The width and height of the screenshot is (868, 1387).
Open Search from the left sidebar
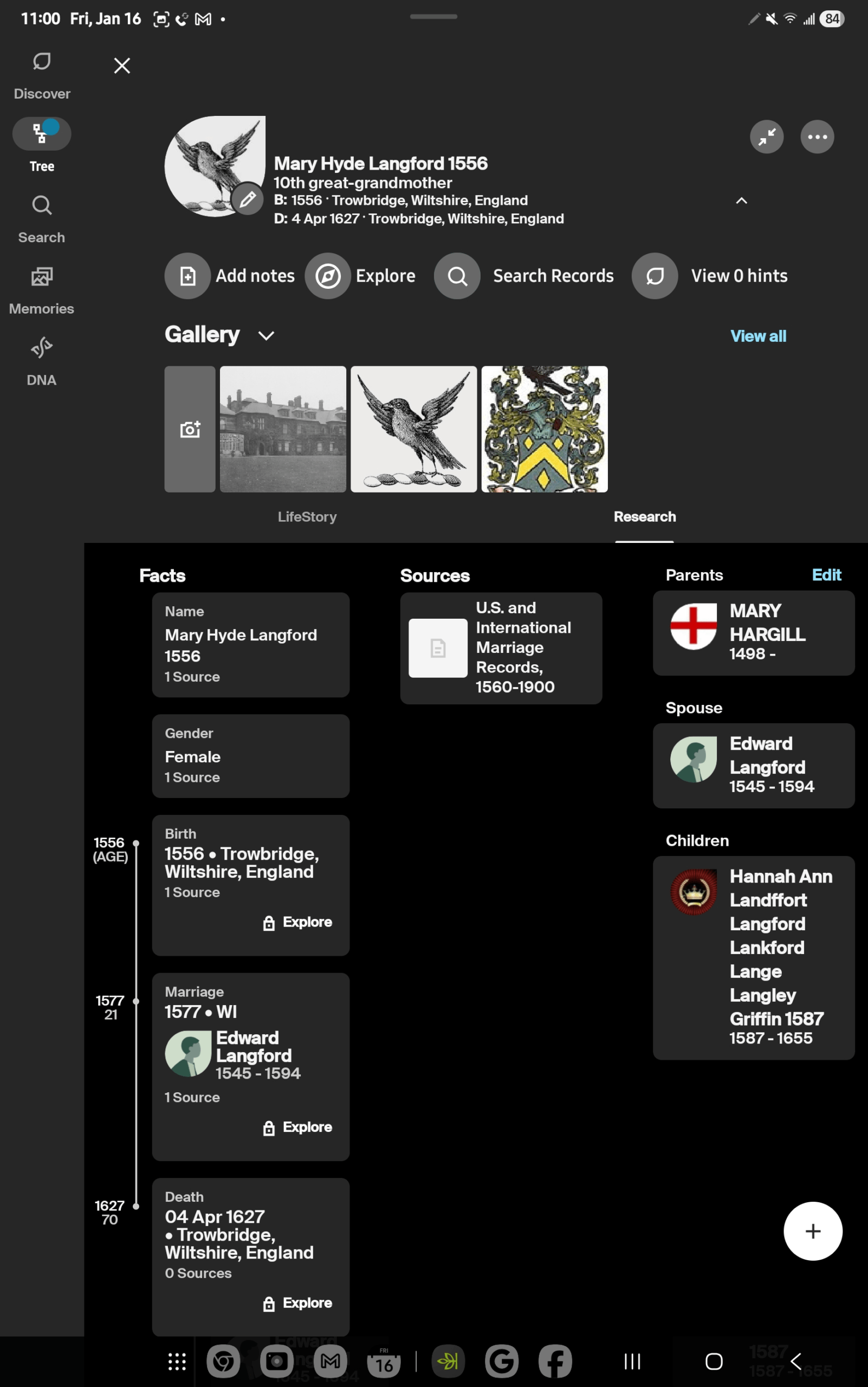click(x=41, y=205)
